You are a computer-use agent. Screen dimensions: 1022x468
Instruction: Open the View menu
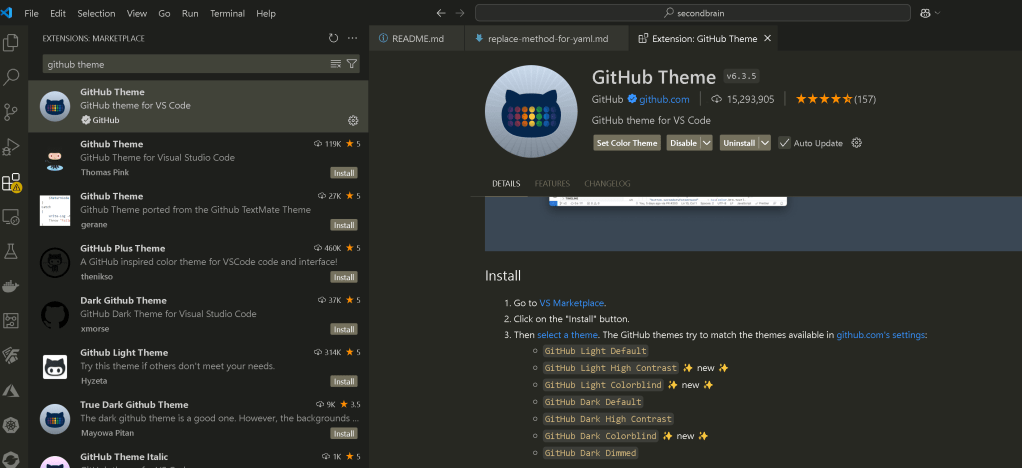coord(137,13)
